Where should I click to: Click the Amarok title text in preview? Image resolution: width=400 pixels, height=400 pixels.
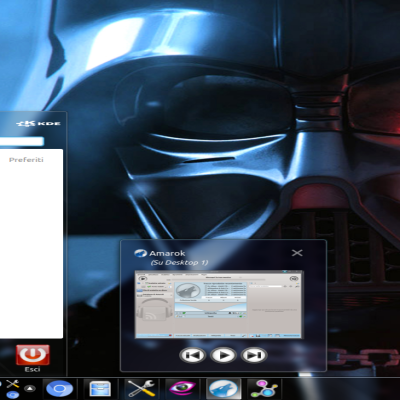coord(167,253)
